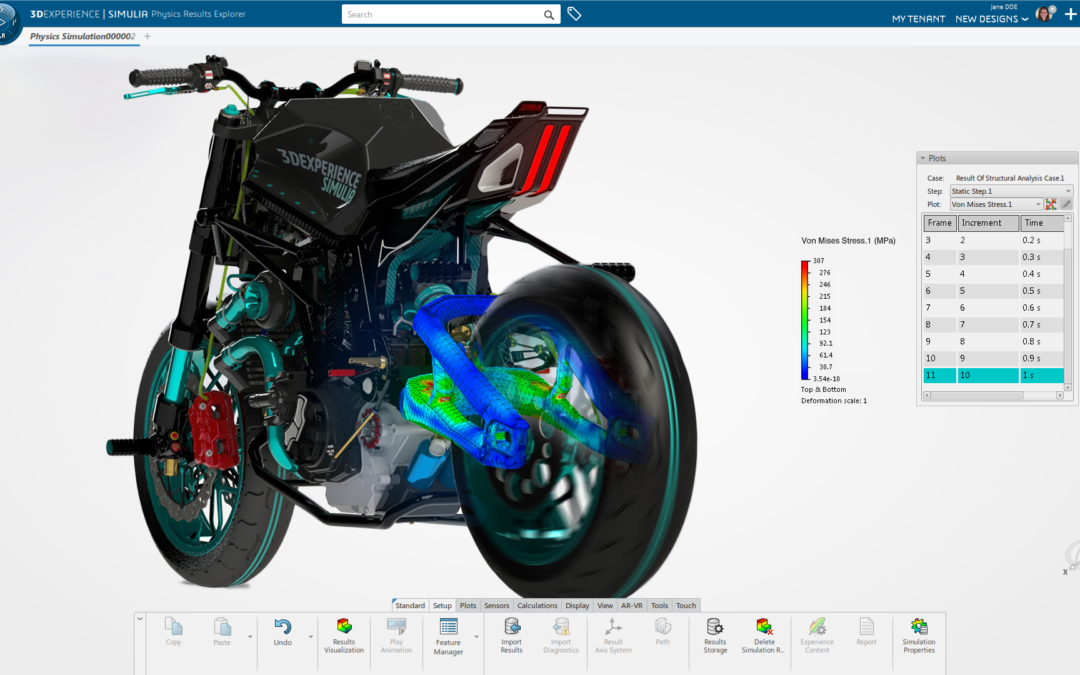Select frame 5 row at 0.4 s

click(x=993, y=274)
